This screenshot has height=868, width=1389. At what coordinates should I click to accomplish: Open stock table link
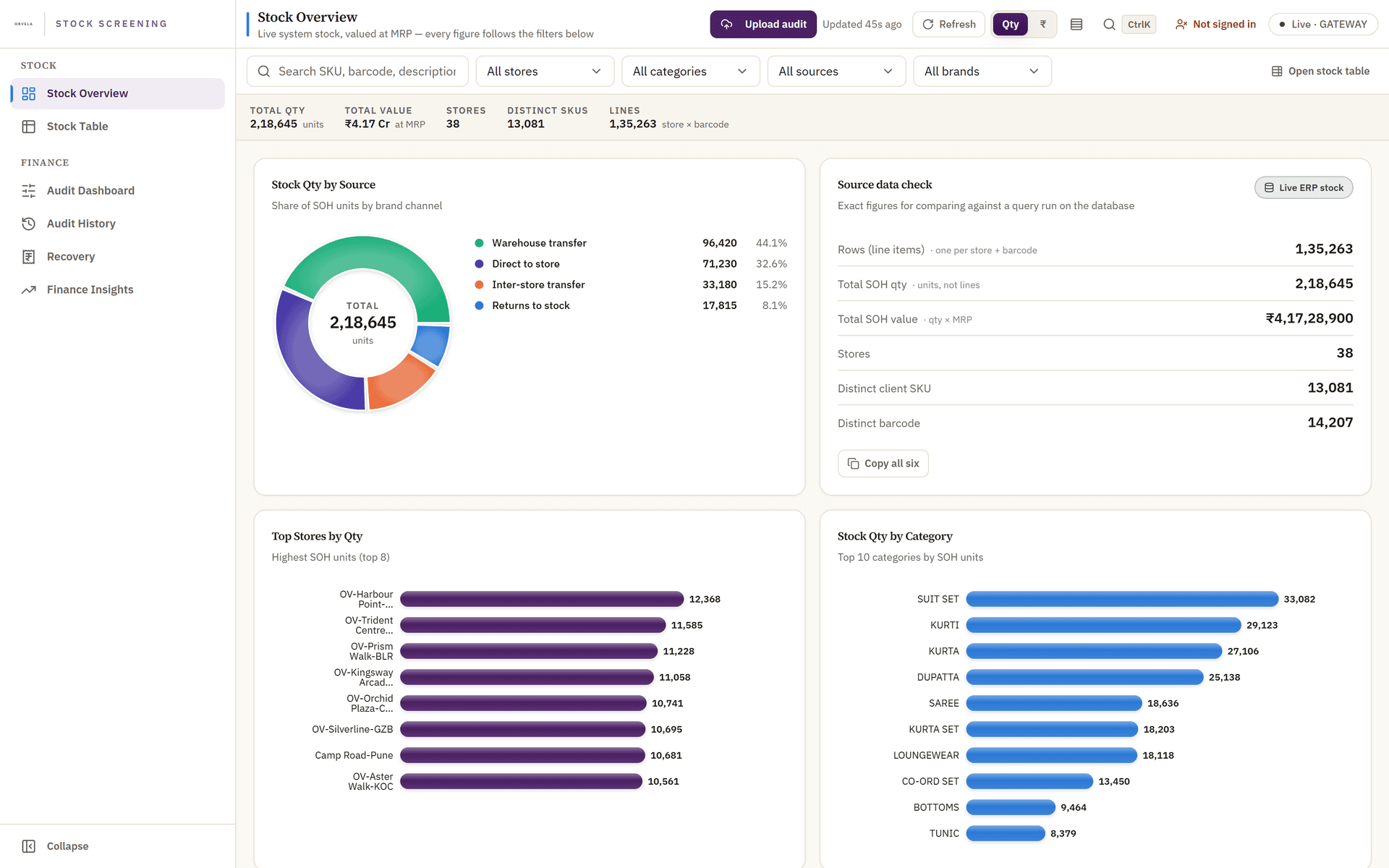[1320, 71]
